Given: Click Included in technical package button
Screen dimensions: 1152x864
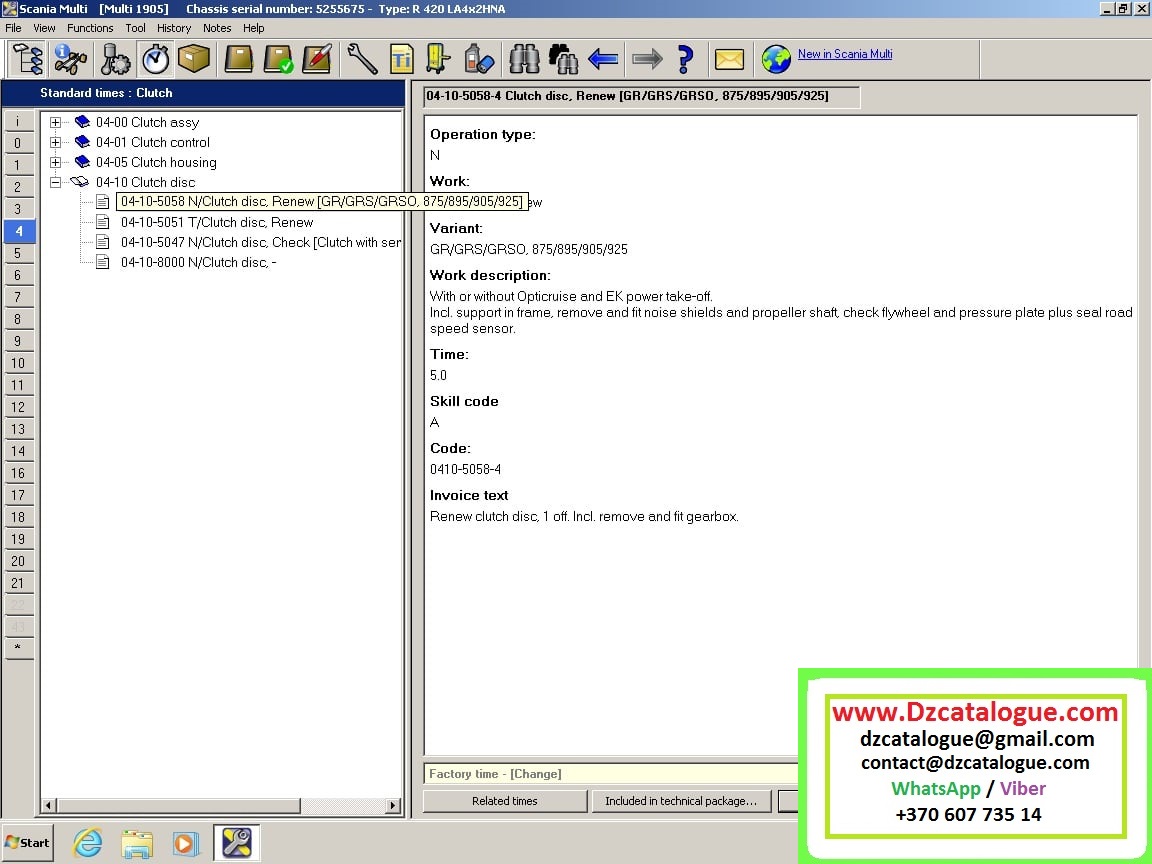Looking at the screenshot, I should pyautogui.click(x=681, y=801).
